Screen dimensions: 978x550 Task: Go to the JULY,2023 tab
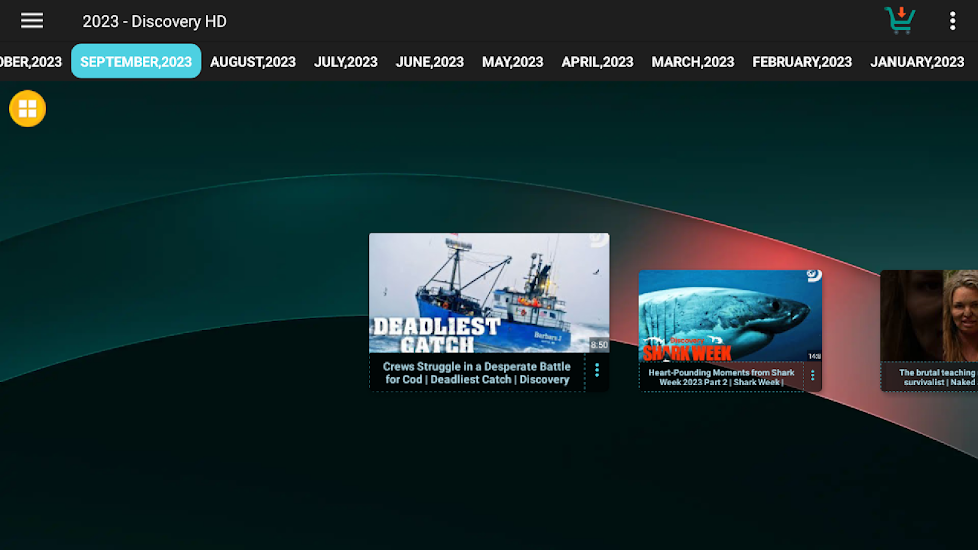pos(346,61)
